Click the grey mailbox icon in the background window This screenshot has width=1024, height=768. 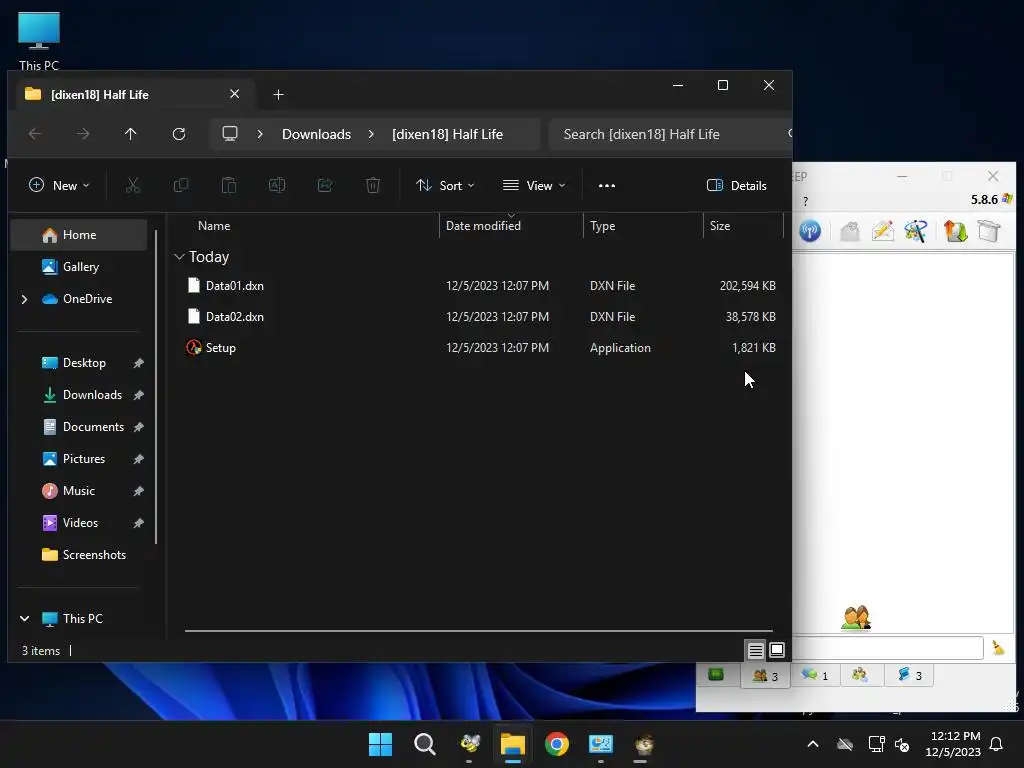[x=850, y=231]
